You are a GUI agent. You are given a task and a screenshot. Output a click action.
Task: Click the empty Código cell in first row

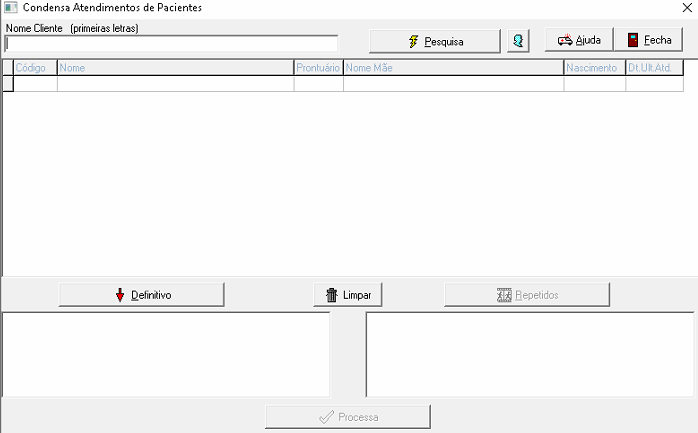coord(35,84)
